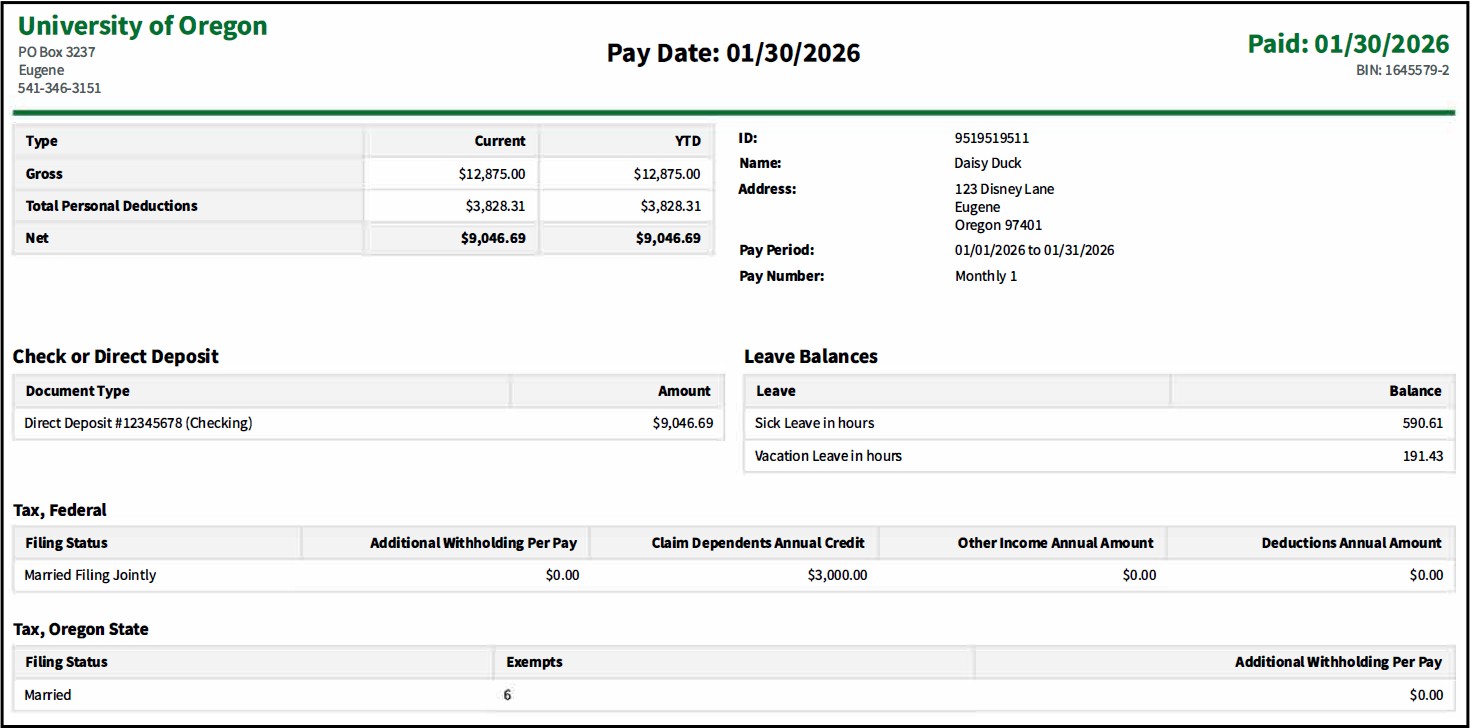This screenshot has height=728, width=1470.
Task: Select the "Sick Leave in hours" row
Action: click(1100, 423)
